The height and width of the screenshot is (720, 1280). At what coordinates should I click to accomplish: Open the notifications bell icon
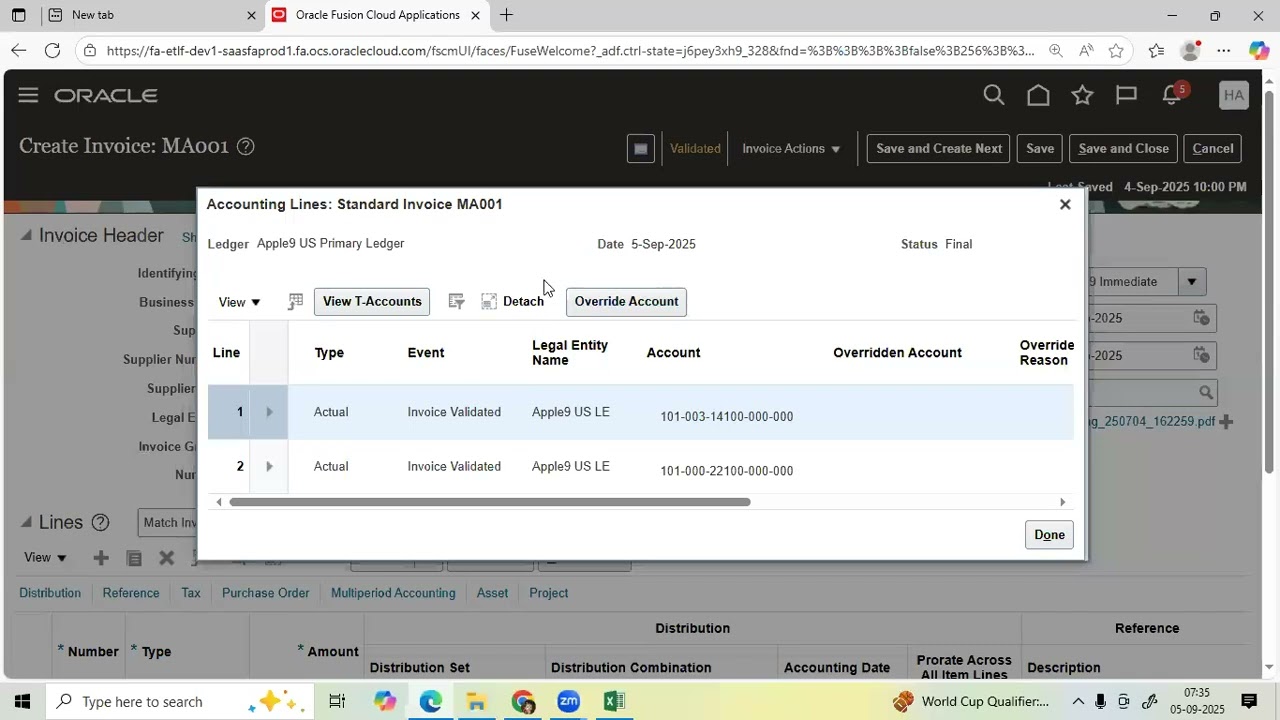coord(1172,96)
